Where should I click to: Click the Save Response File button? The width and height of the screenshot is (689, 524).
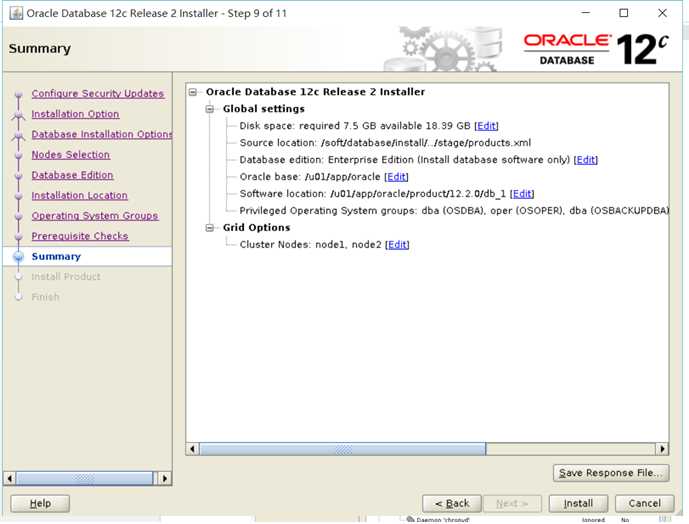[x=611, y=473]
